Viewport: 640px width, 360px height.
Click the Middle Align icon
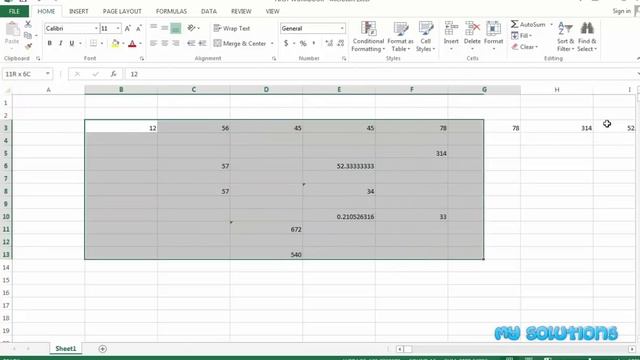(164, 28)
